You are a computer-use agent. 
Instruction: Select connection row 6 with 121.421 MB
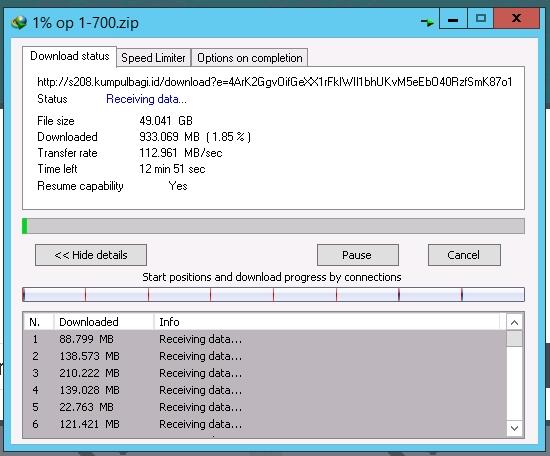point(265,424)
